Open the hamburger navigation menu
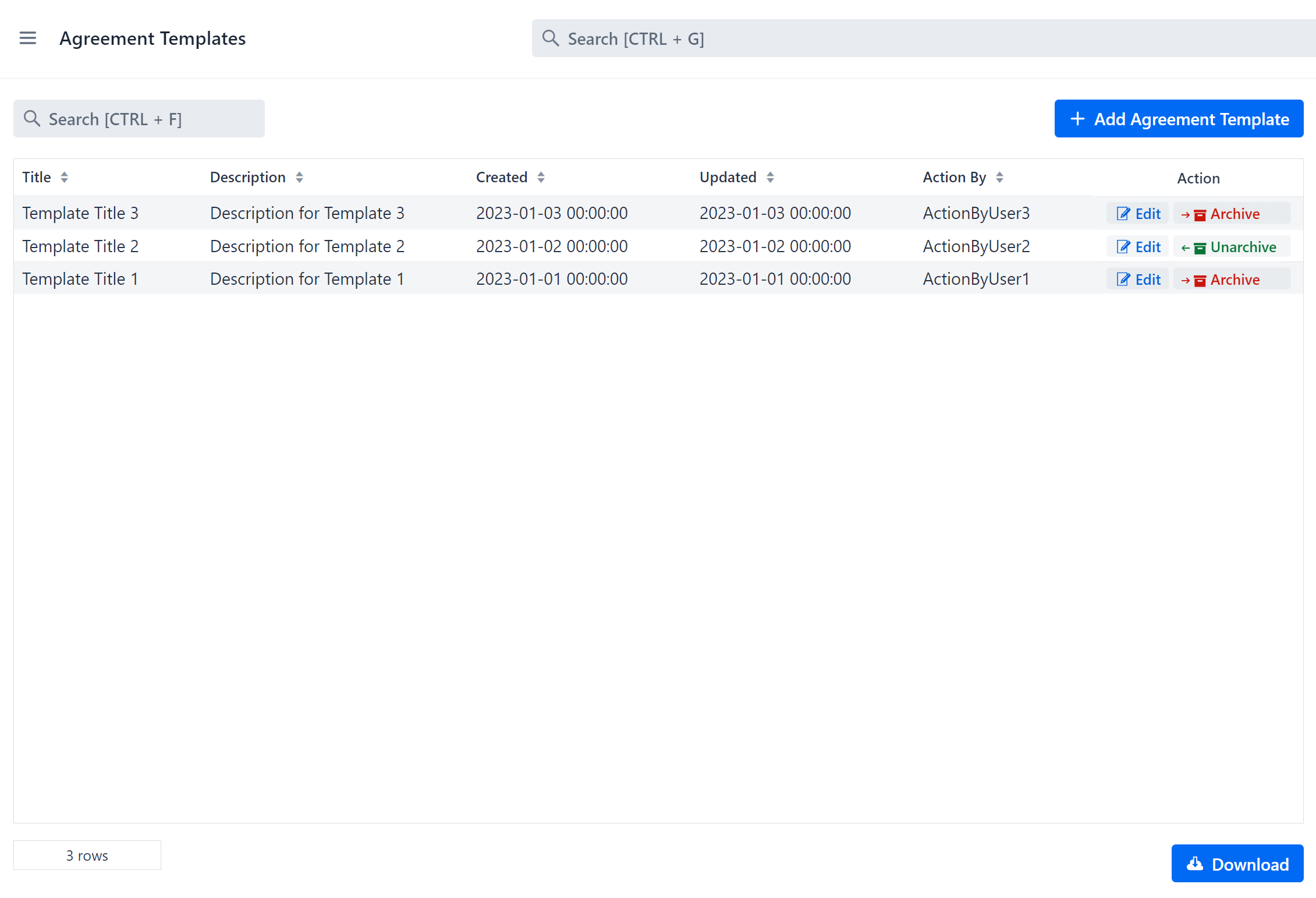The image size is (1316, 898). click(x=27, y=38)
